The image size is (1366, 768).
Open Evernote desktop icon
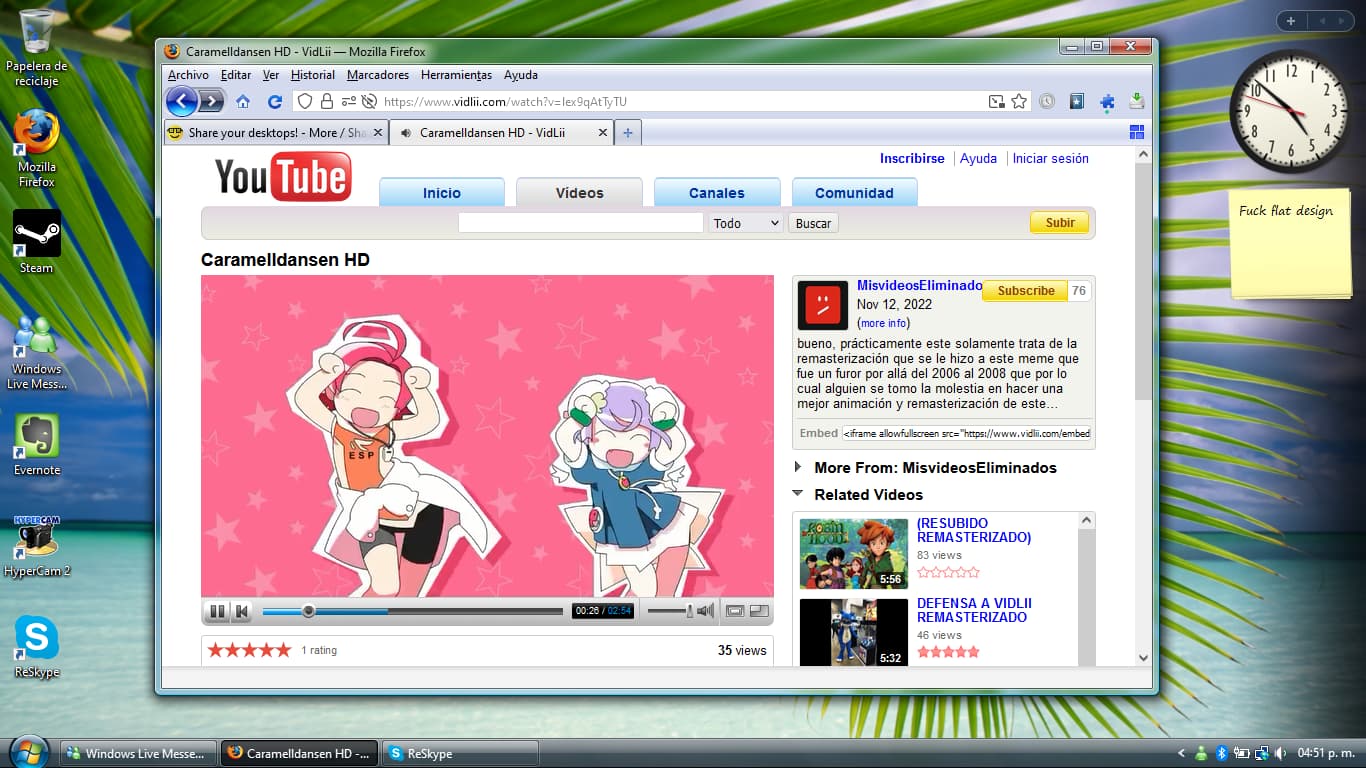tap(36, 444)
